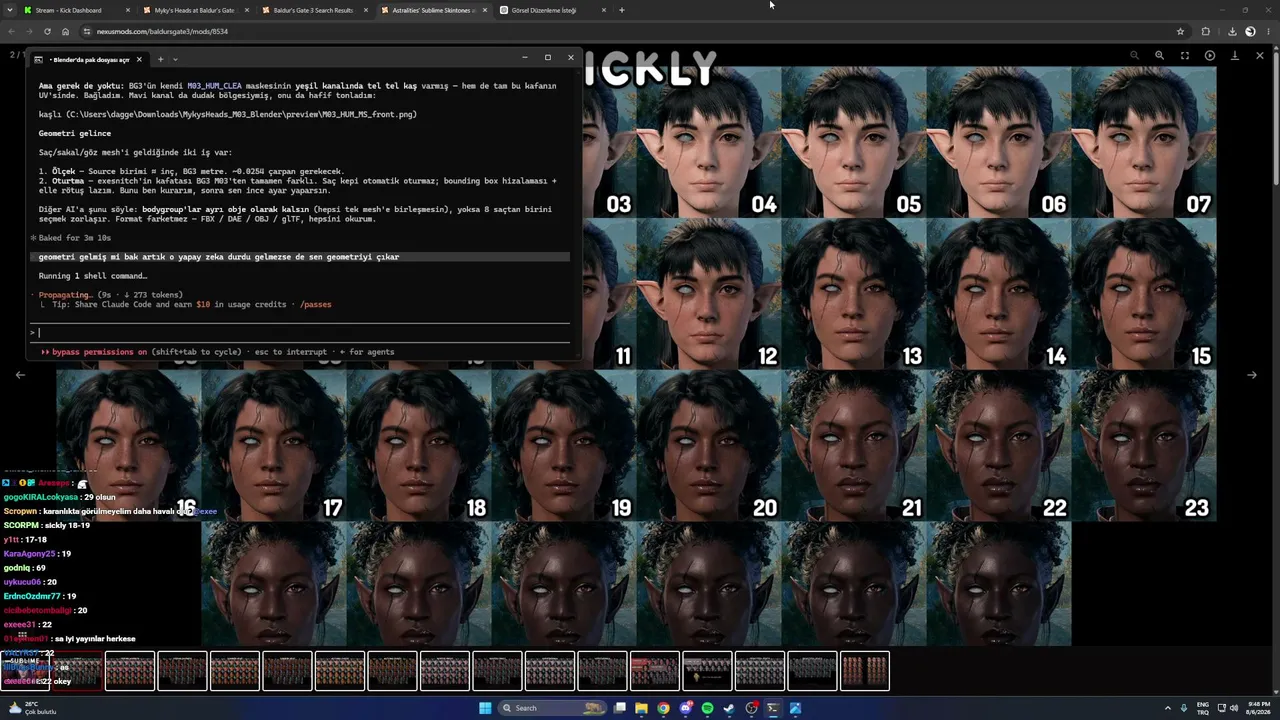Click the "Running 1 shell command…" line
The height and width of the screenshot is (720, 1280).
click(x=93, y=276)
